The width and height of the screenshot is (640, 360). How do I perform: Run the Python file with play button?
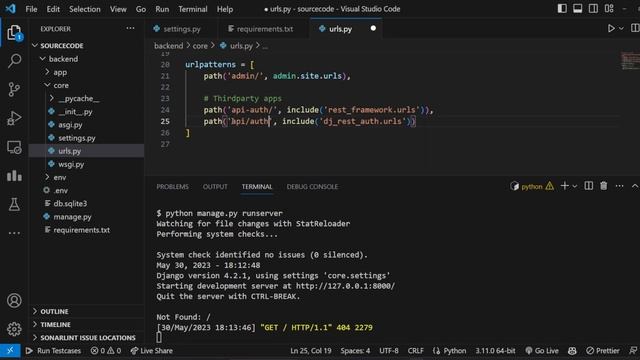611,29
